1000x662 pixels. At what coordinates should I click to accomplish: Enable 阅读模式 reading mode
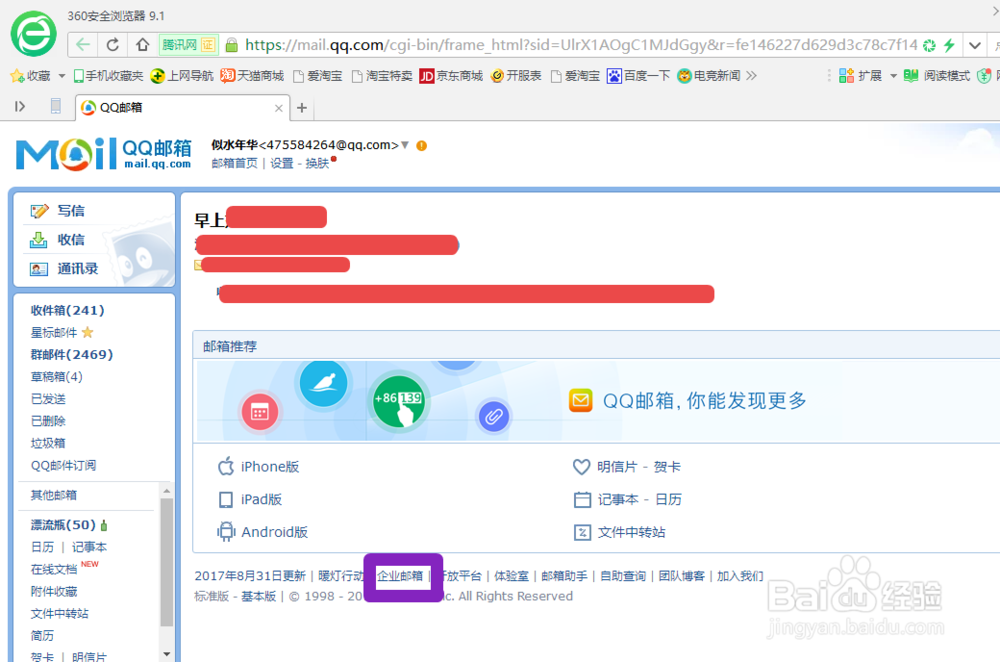(937, 76)
